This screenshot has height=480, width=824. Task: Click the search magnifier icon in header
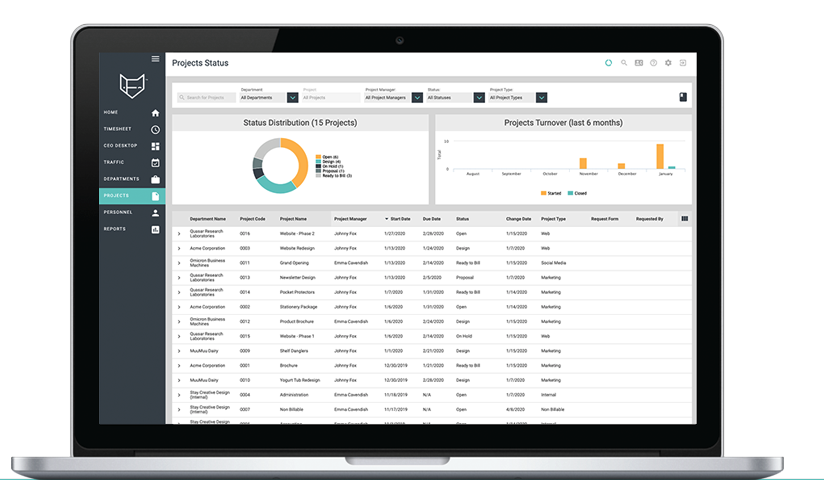tap(624, 63)
